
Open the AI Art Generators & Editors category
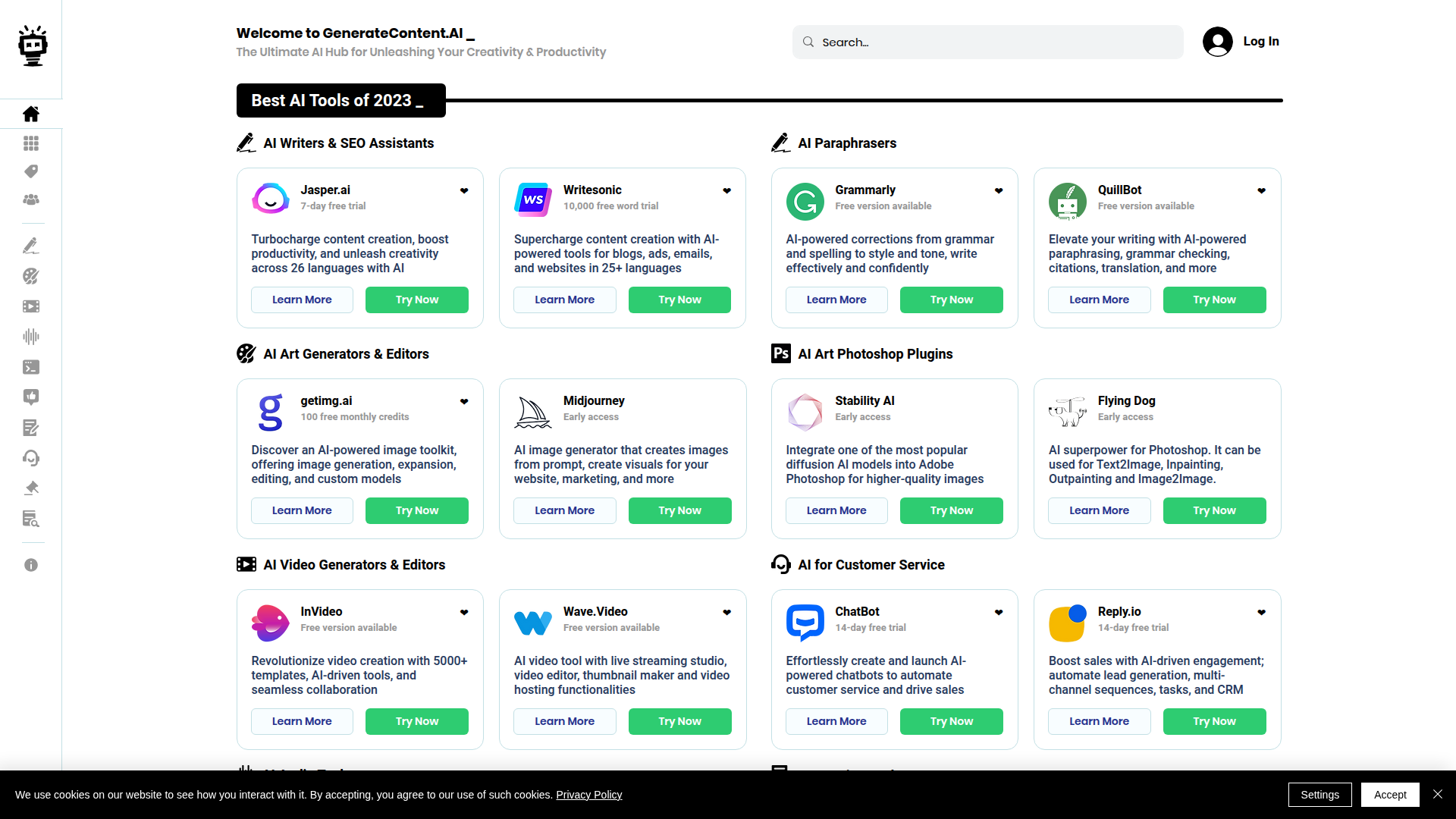[x=346, y=354]
